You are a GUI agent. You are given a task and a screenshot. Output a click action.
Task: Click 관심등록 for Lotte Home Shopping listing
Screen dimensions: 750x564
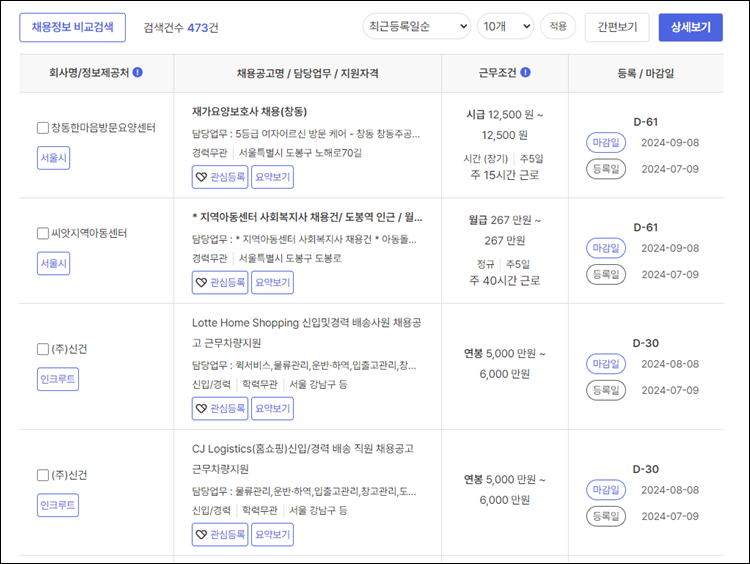[x=220, y=409]
